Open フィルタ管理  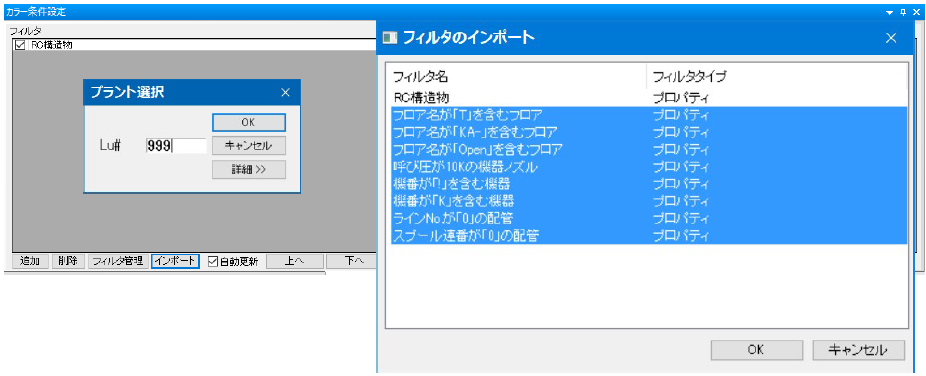pyautogui.click(x=119, y=261)
